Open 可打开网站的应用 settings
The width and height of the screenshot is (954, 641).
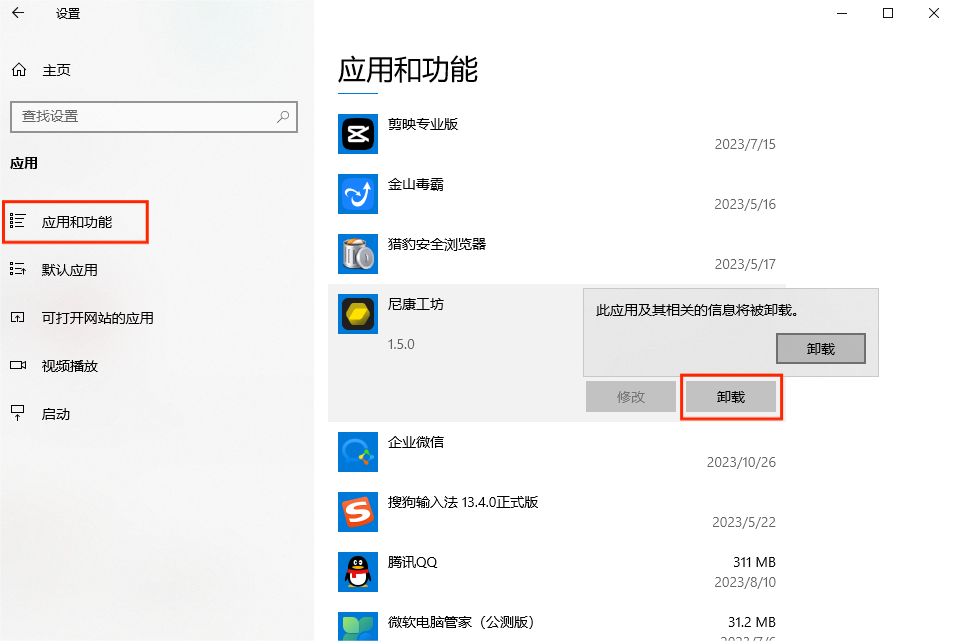click(100, 317)
